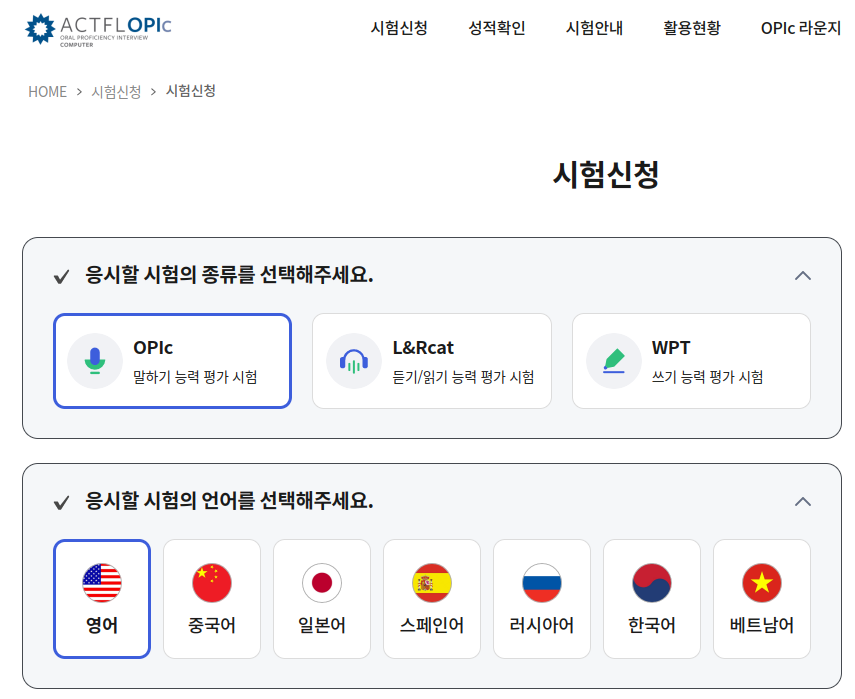855x699 pixels.
Task: Select the OPIc microphone icon
Action: click(95, 358)
